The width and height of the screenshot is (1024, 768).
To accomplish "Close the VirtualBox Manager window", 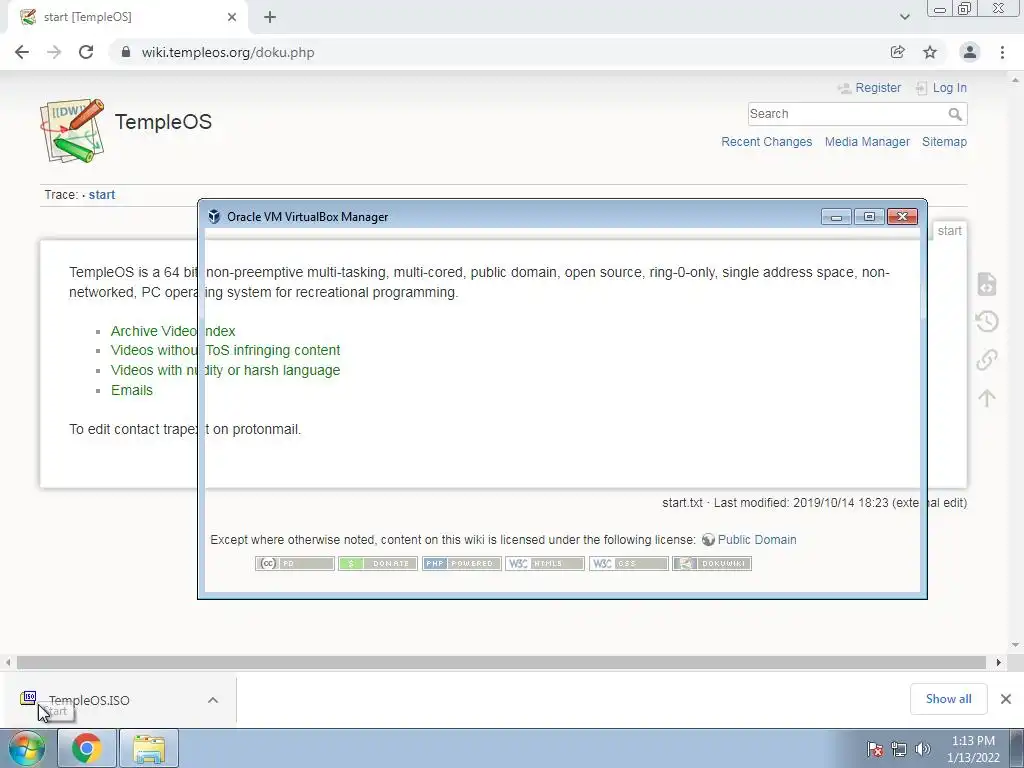I will 903,216.
